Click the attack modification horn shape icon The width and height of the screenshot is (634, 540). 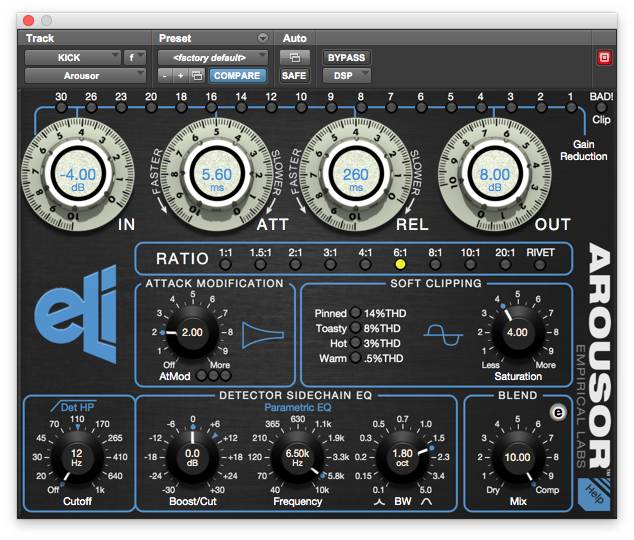click(263, 335)
